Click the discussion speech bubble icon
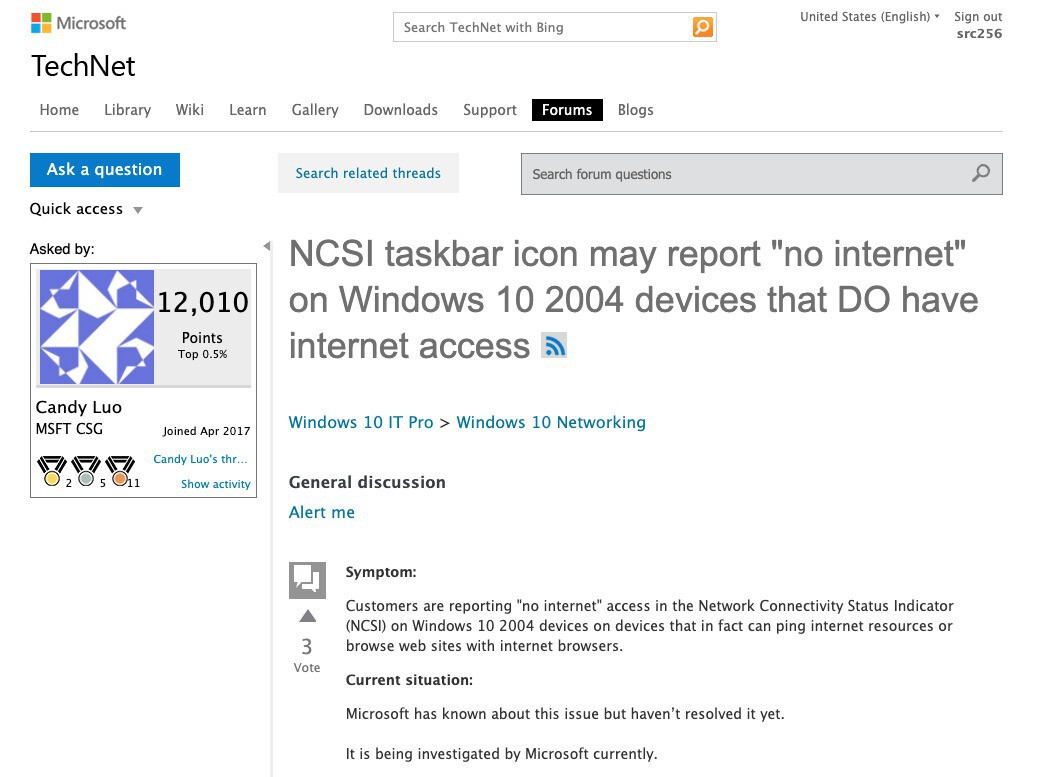Screen dimensions: 1040x777 [x=307, y=580]
